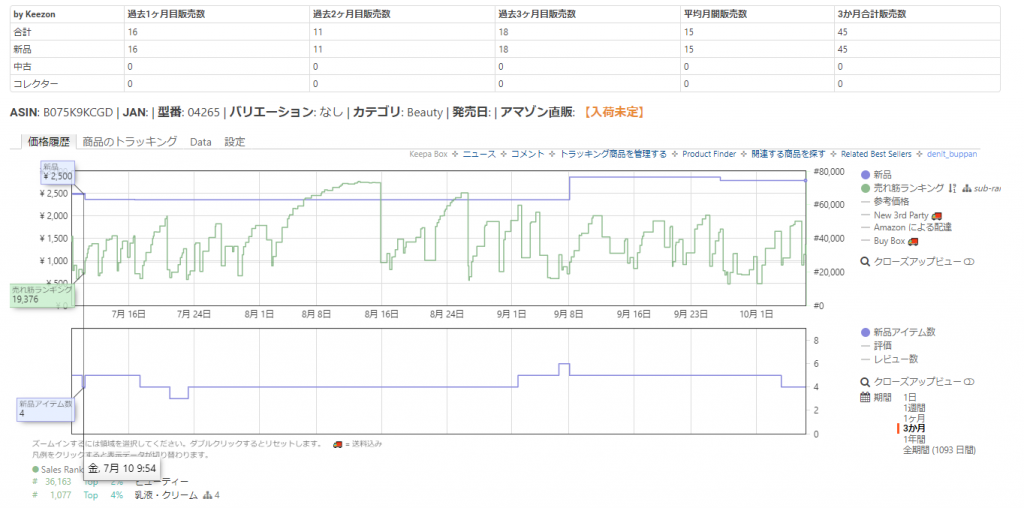
Task: Click the truck icon next to Buy Box
Action: [x=913, y=241]
